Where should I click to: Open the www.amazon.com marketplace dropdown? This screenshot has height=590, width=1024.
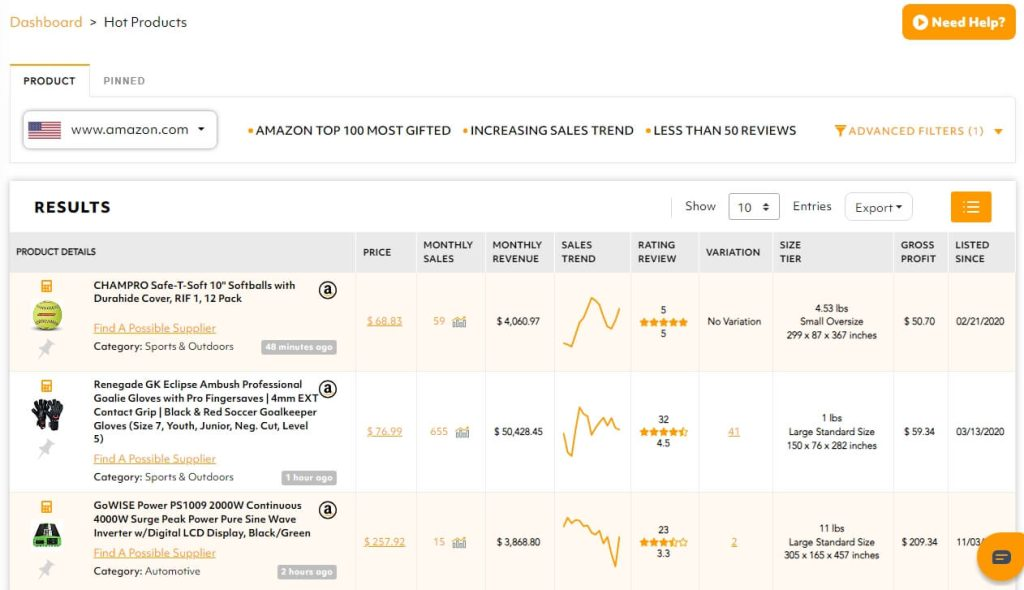(120, 130)
